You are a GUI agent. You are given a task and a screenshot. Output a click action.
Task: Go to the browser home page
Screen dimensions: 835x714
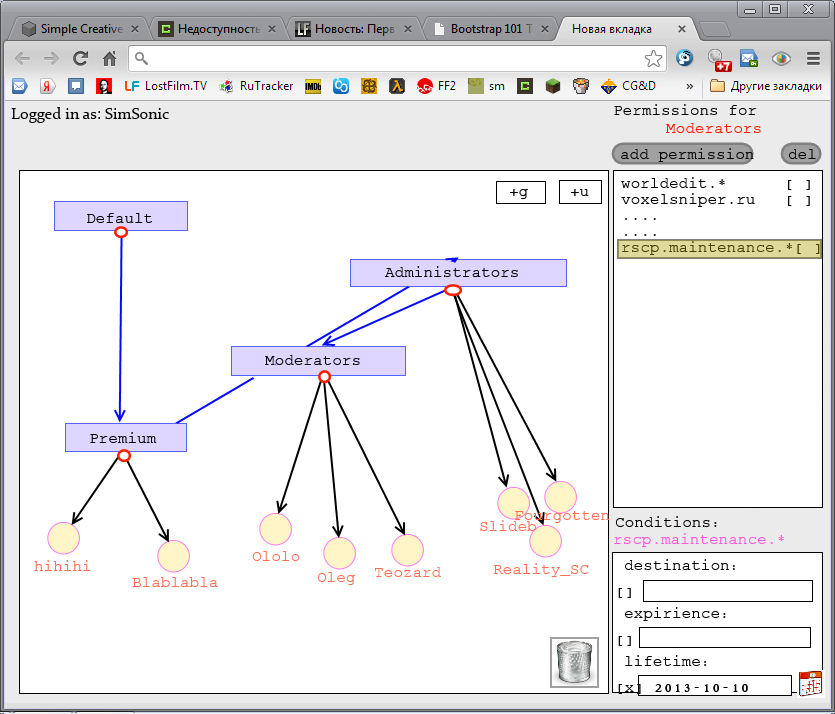pos(110,58)
